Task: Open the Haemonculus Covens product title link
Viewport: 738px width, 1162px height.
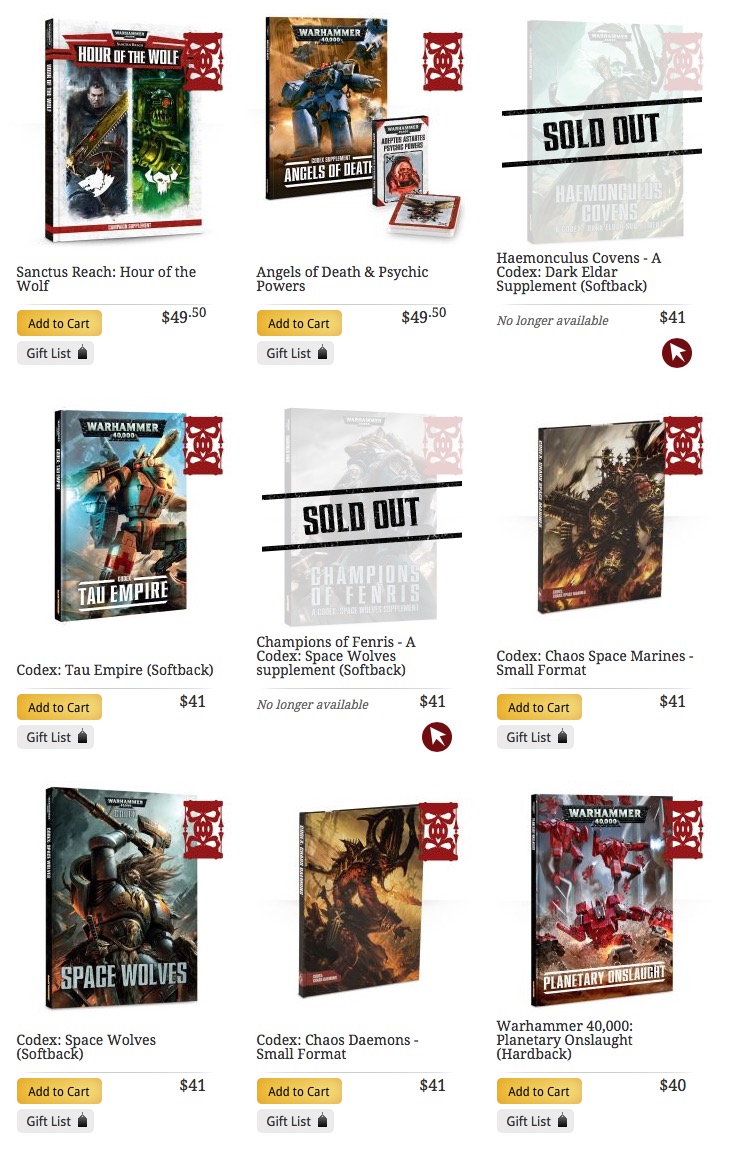Action: (x=579, y=272)
